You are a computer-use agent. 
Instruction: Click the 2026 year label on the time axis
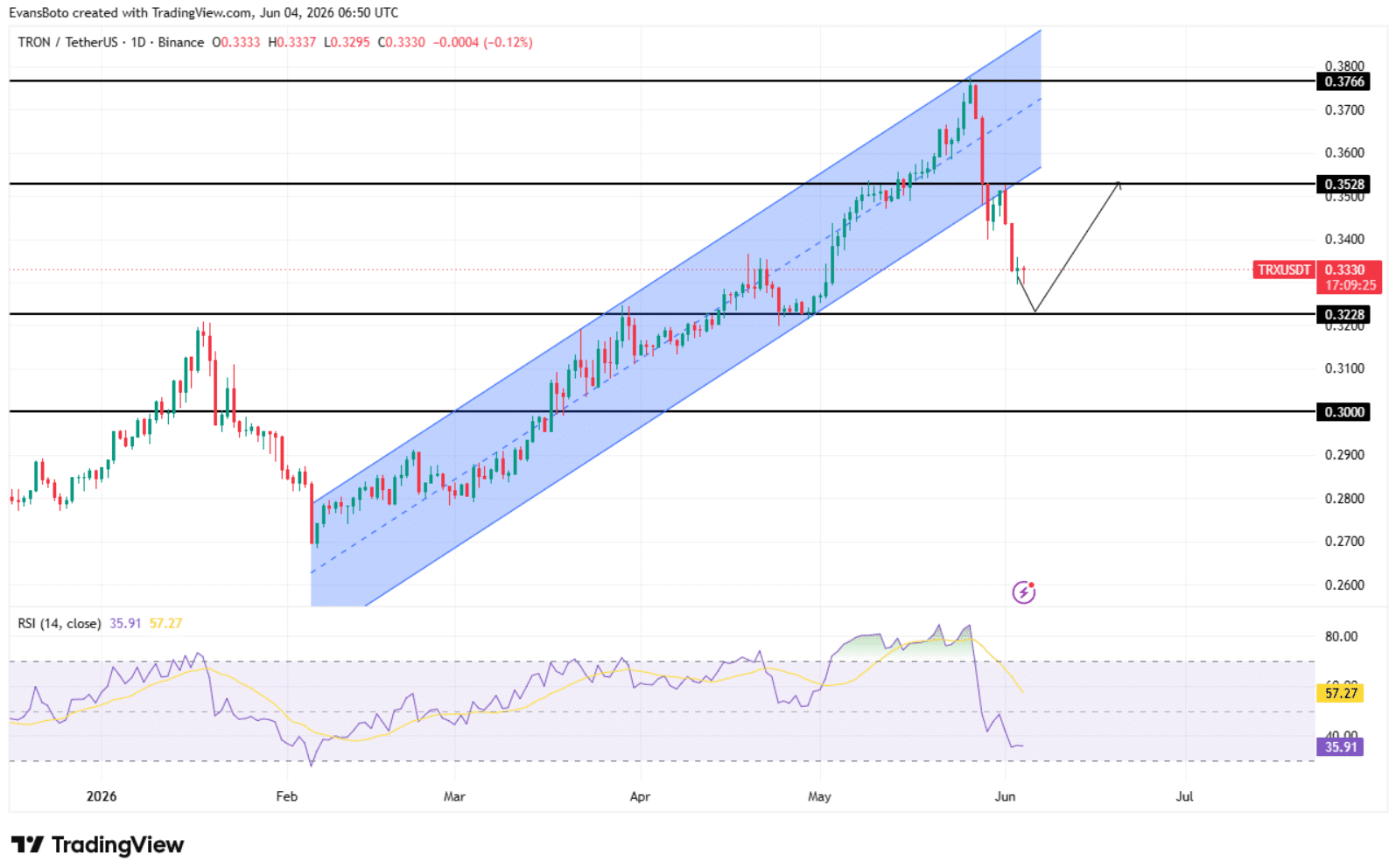tap(102, 796)
